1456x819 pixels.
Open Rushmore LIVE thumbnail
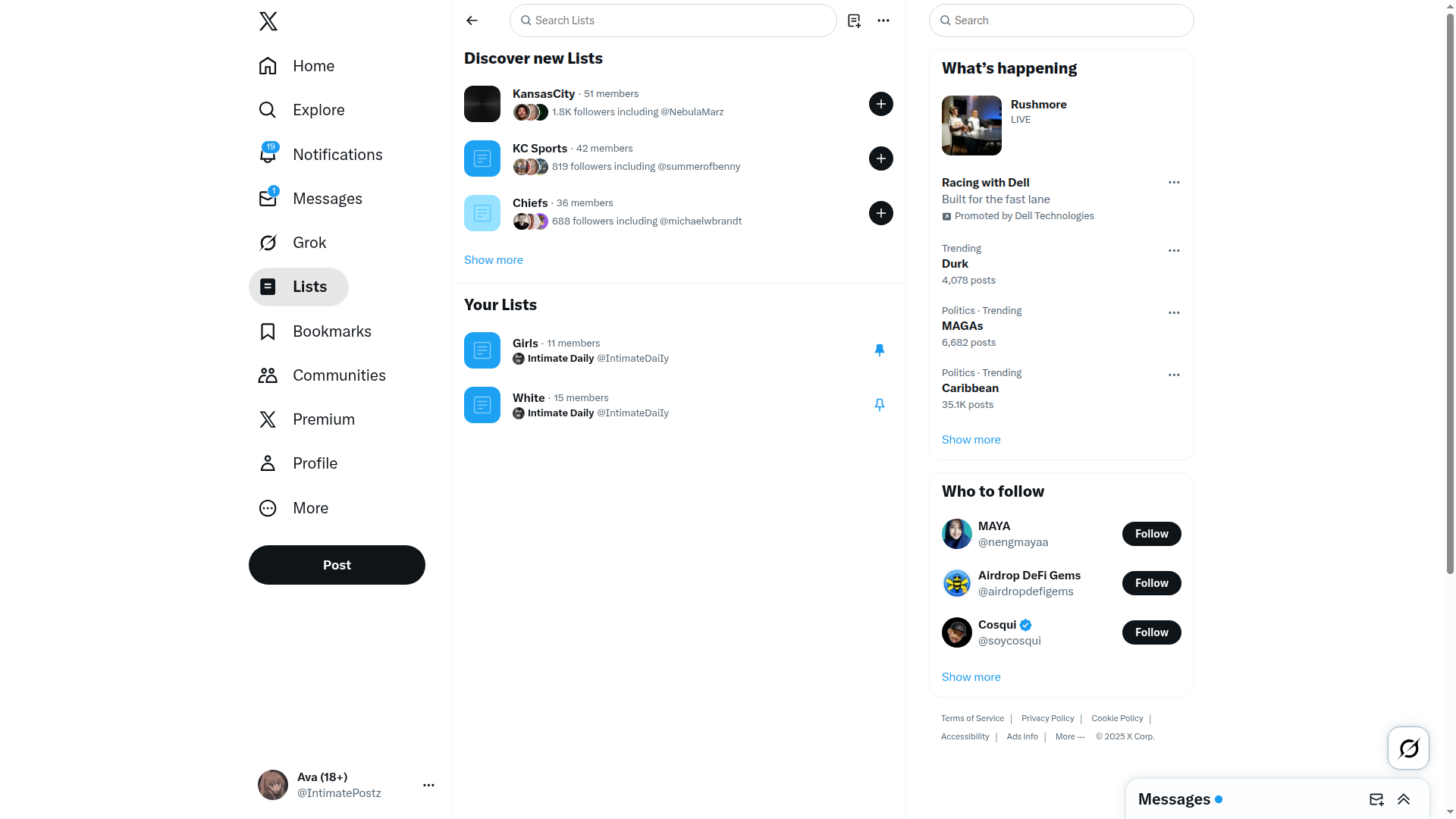tap(971, 125)
